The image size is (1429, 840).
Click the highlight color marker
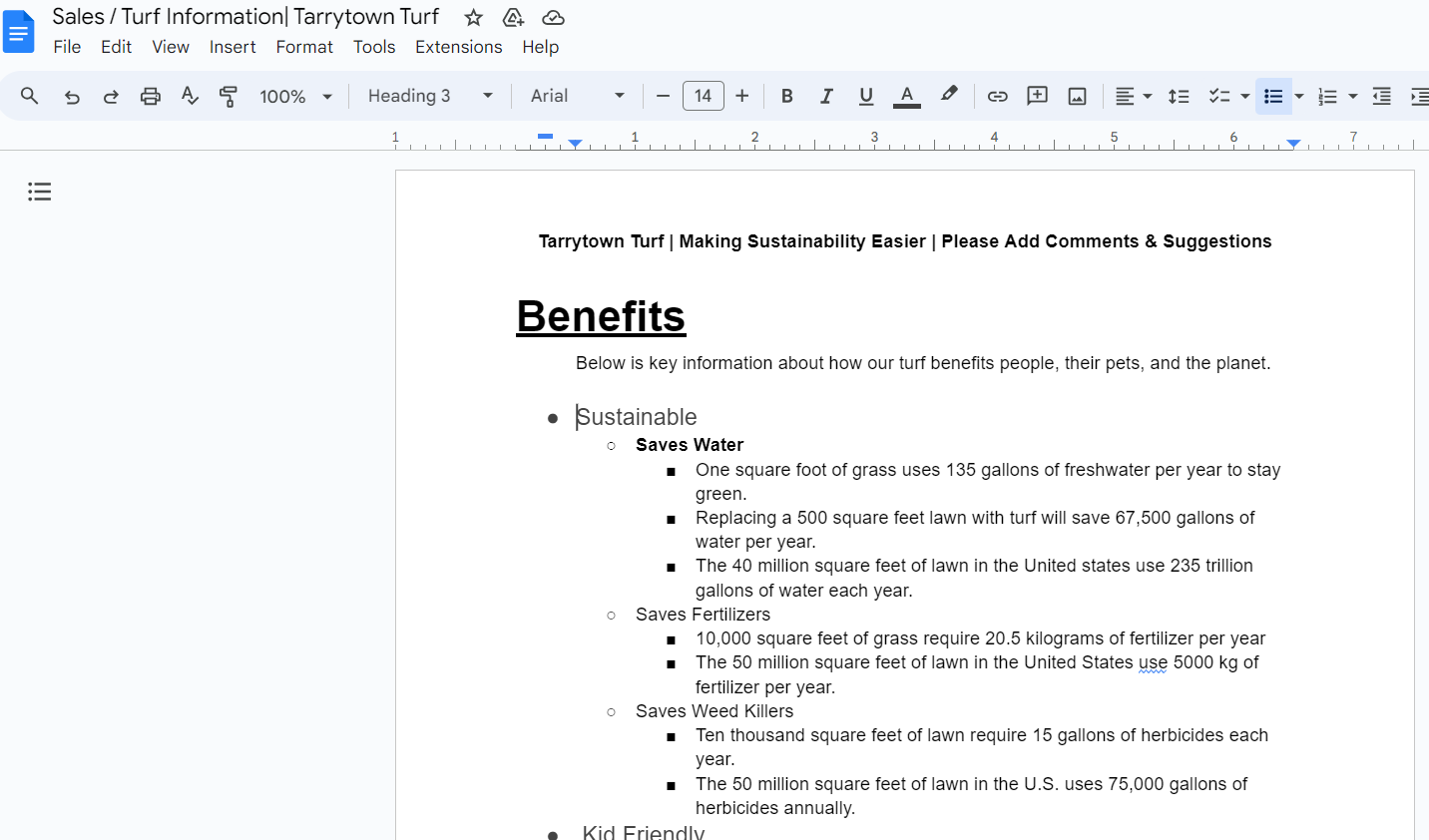(x=948, y=96)
